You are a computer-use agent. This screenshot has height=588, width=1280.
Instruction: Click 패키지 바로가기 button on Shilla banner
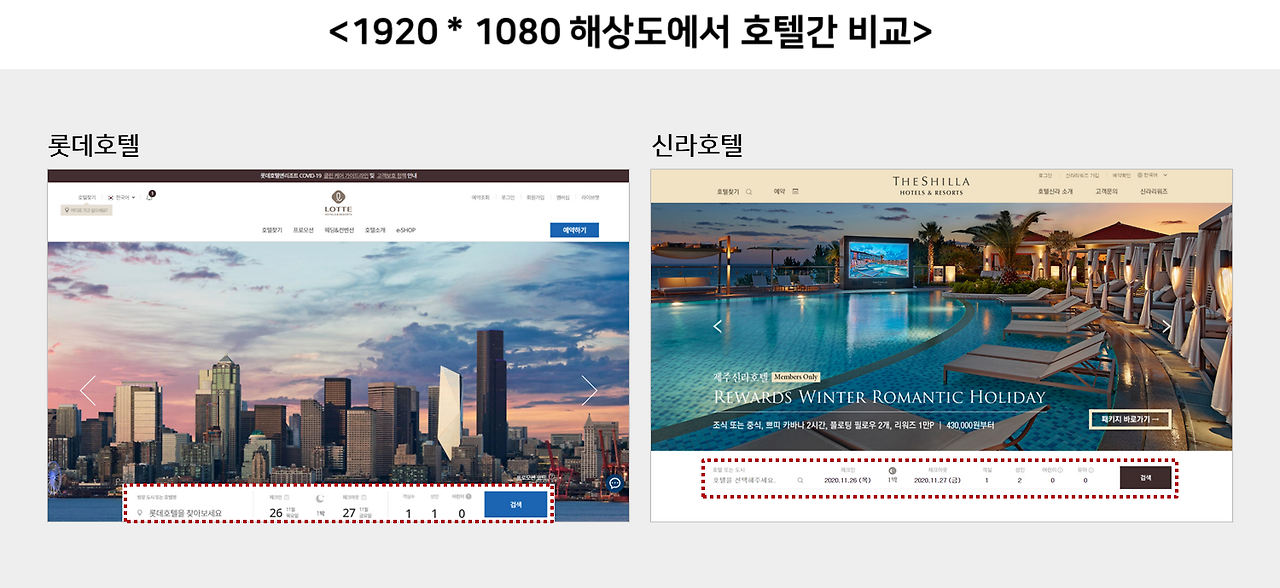coord(1130,420)
